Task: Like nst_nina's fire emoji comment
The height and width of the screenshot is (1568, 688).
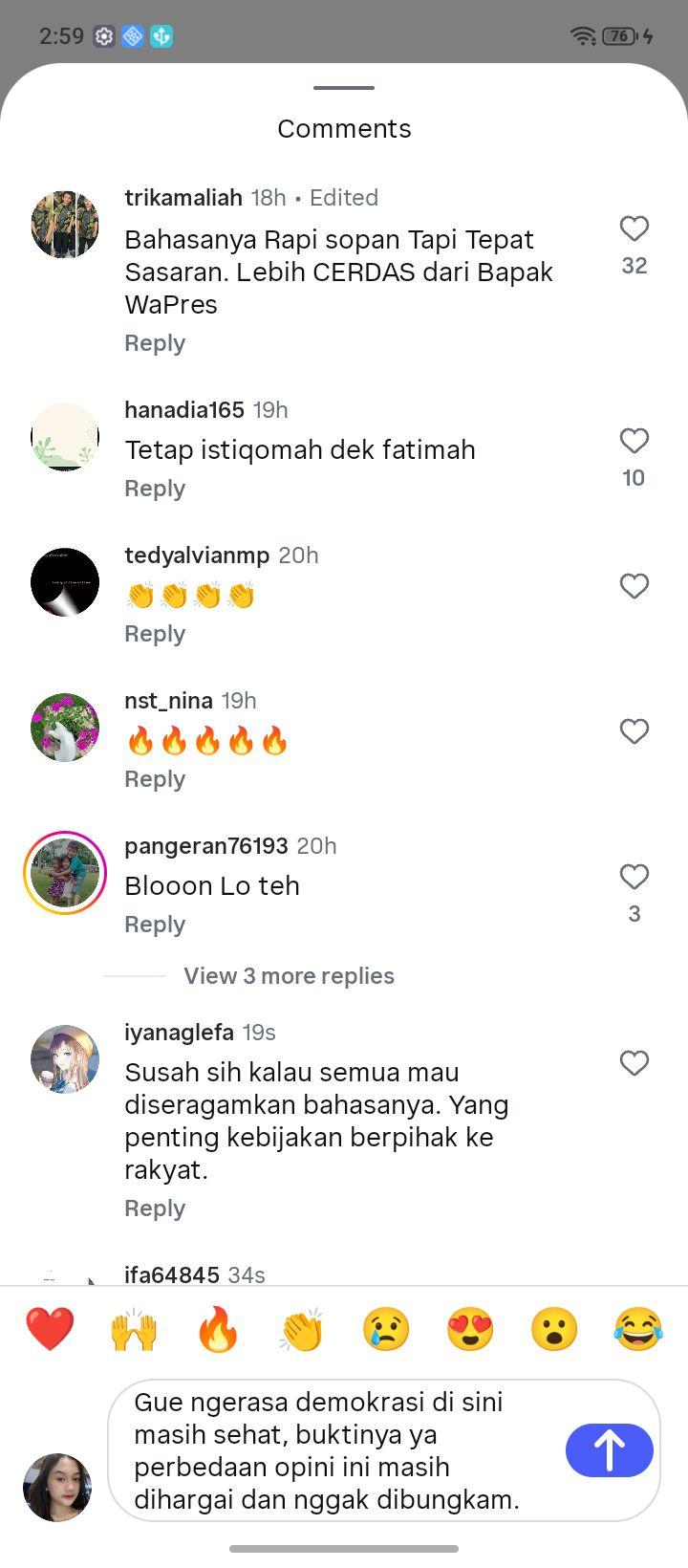Action: (634, 731)
